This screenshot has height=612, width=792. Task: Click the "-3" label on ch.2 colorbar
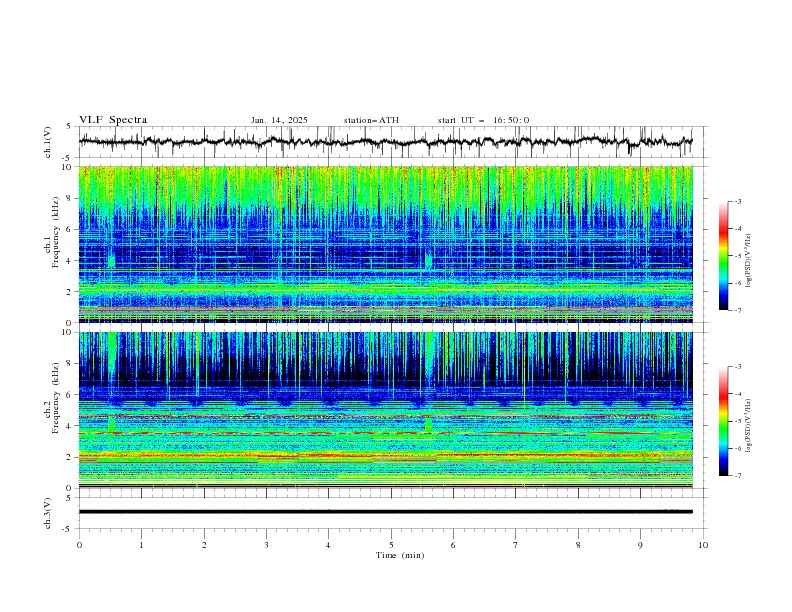[x=737, y=367]
